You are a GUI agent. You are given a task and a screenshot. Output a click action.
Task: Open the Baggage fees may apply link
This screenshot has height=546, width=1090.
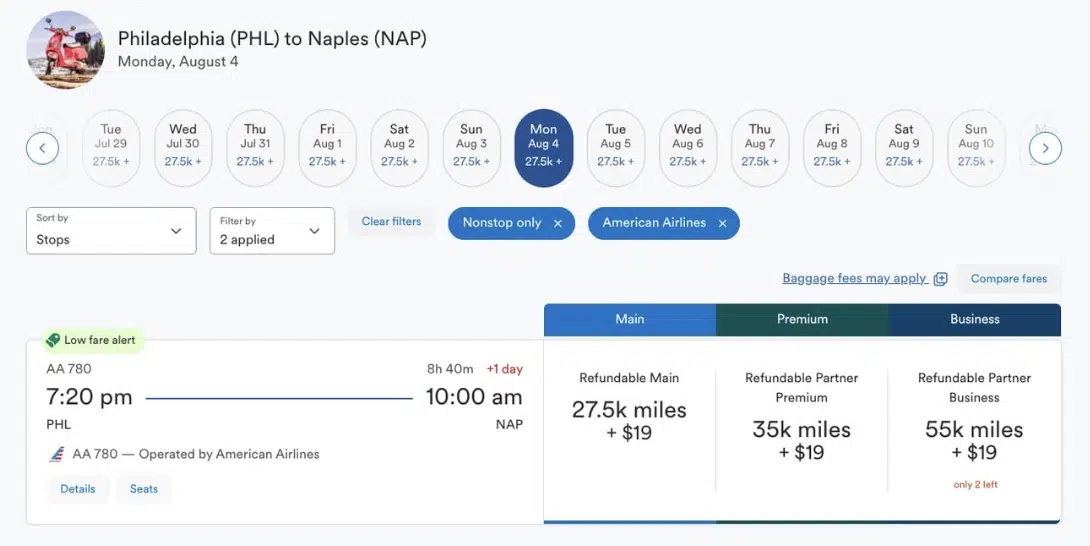[854, 279]
